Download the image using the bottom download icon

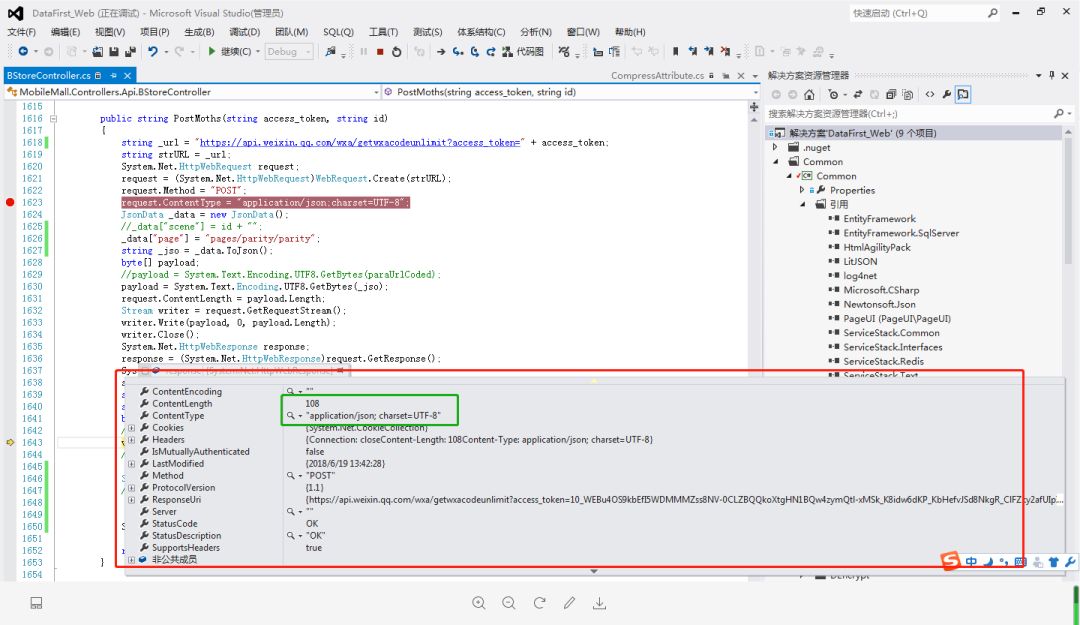tap(599, 603)
